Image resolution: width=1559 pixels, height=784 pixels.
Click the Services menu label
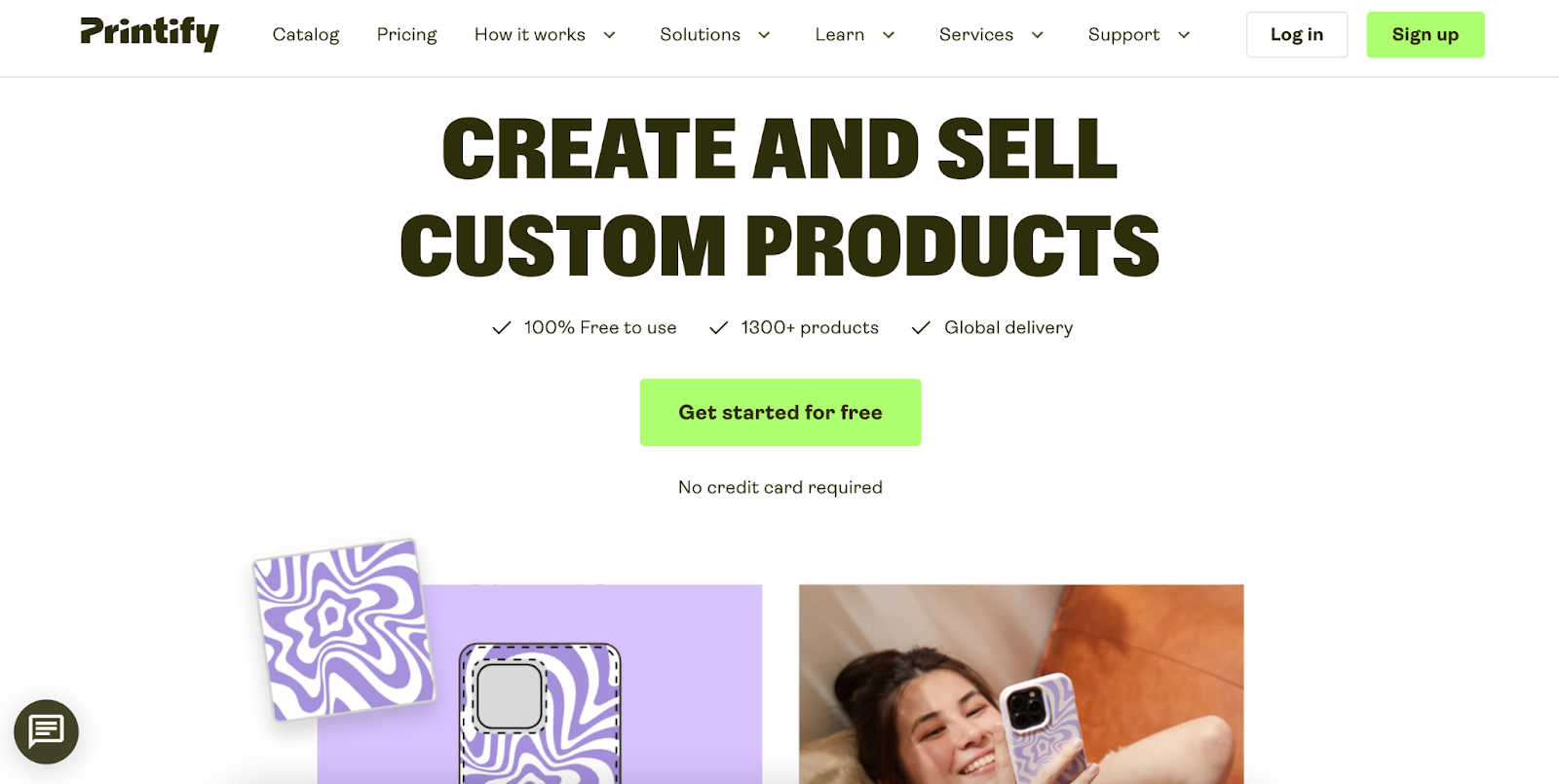(976, 35)
